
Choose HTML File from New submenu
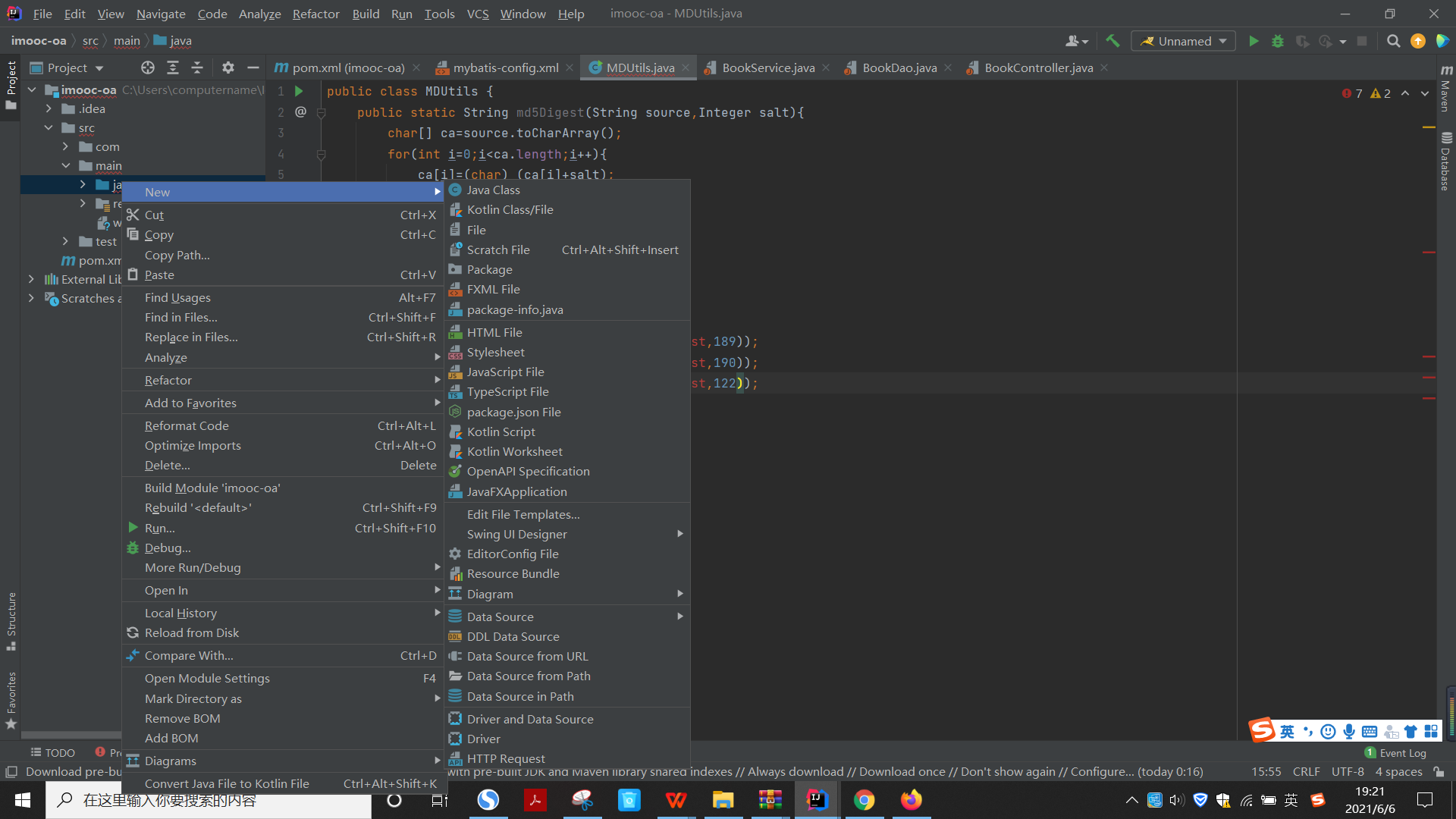[x=567, y=332]
